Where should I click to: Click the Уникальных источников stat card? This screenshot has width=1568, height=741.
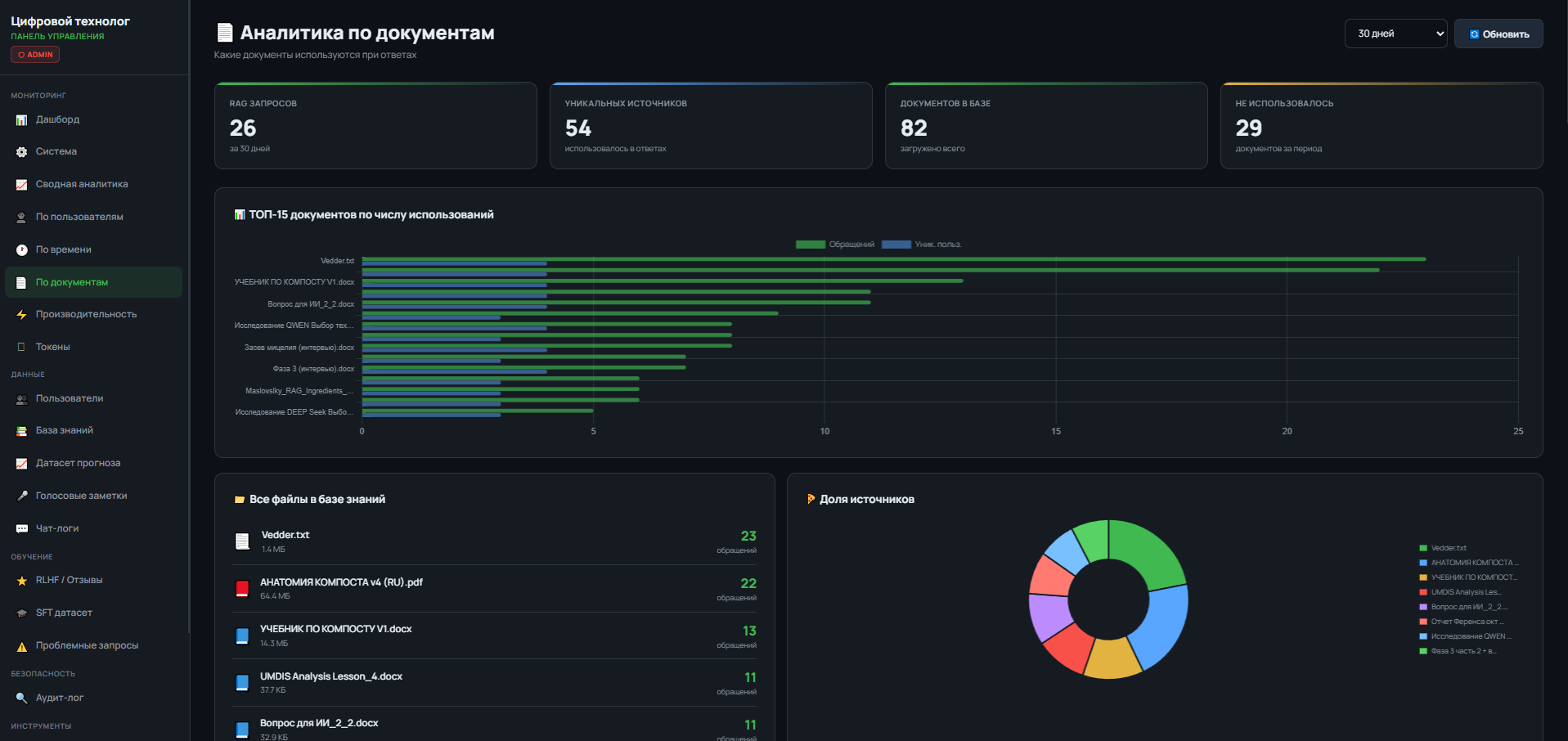point(711,125)
